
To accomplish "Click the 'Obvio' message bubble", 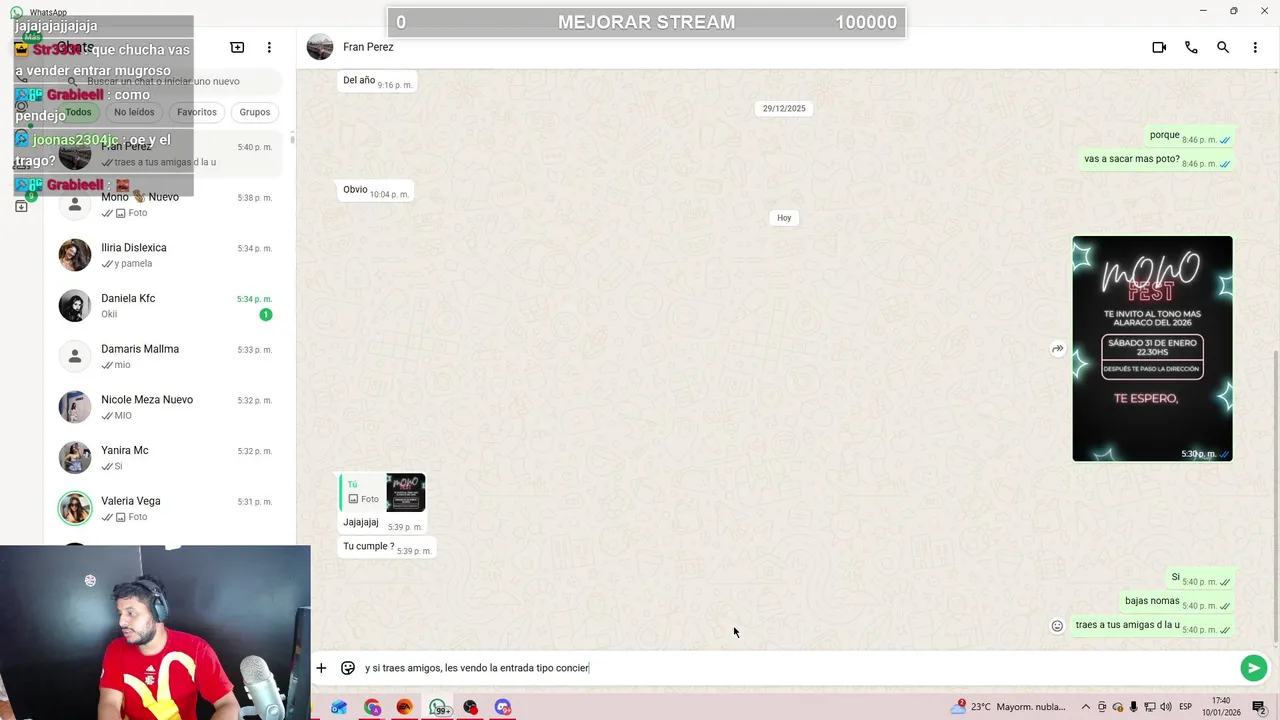I will [x=375, y=190].
